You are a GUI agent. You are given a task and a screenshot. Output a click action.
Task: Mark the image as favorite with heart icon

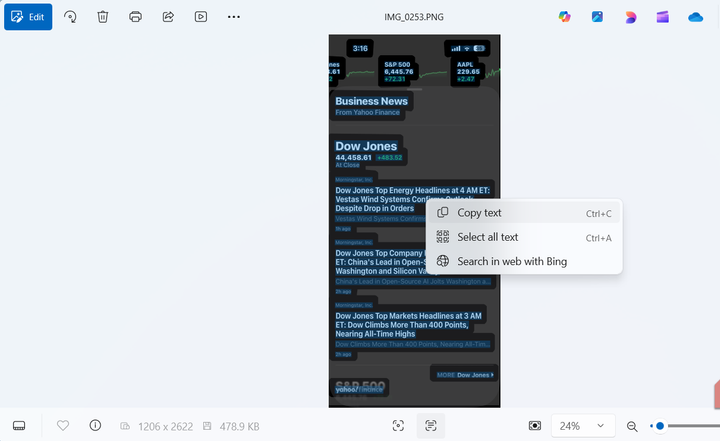[x=63, y=426]
